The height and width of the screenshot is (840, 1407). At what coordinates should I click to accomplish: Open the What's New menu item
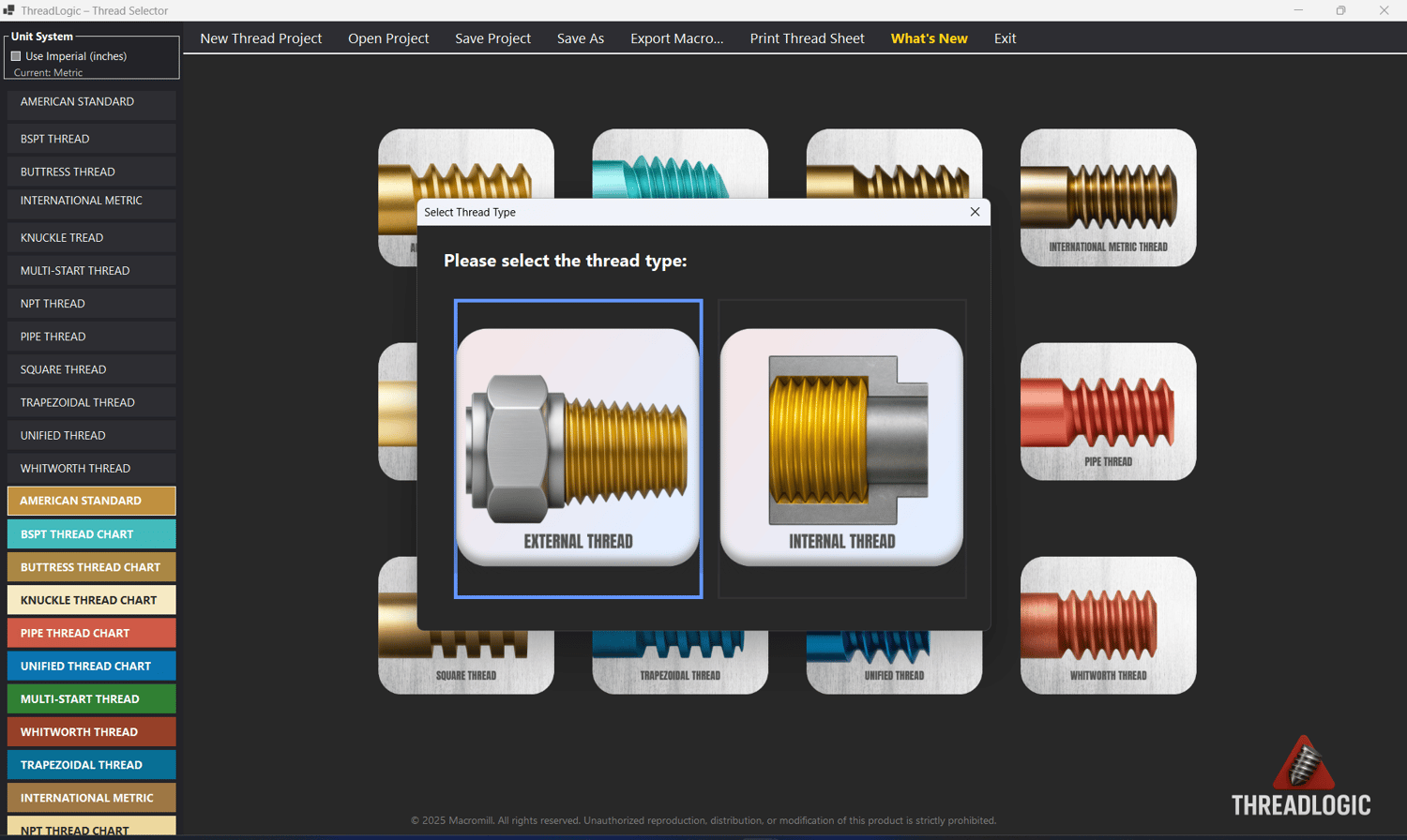[x=929, y=38]
